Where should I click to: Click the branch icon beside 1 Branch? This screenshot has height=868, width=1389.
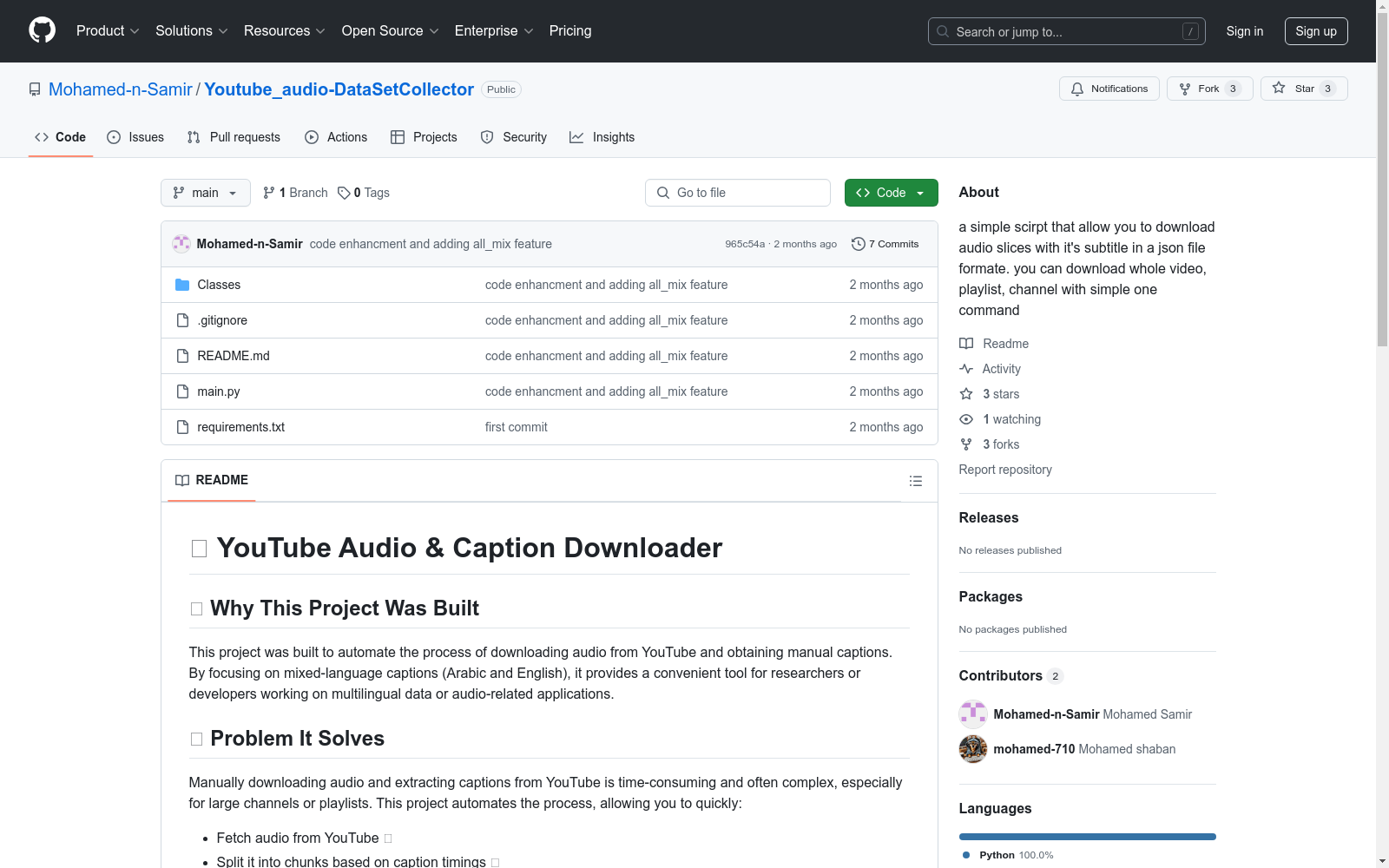pyautogui.click(x=269, y=193)
